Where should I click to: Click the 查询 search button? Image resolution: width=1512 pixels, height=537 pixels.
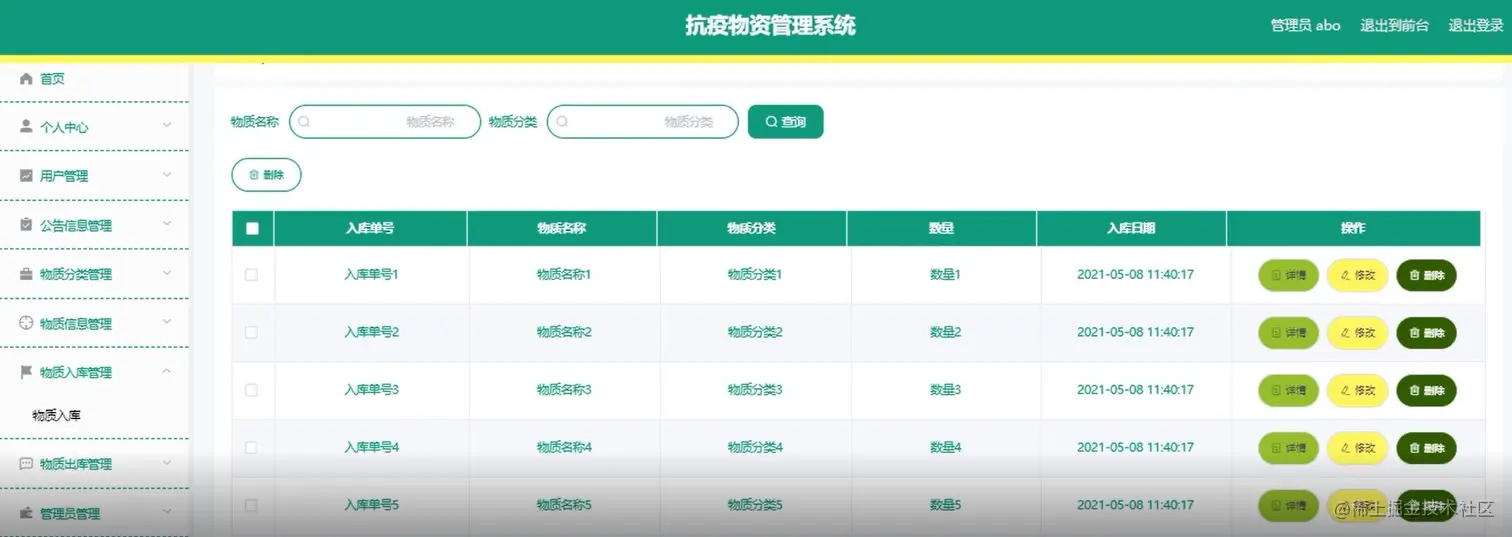coord(785,122)
